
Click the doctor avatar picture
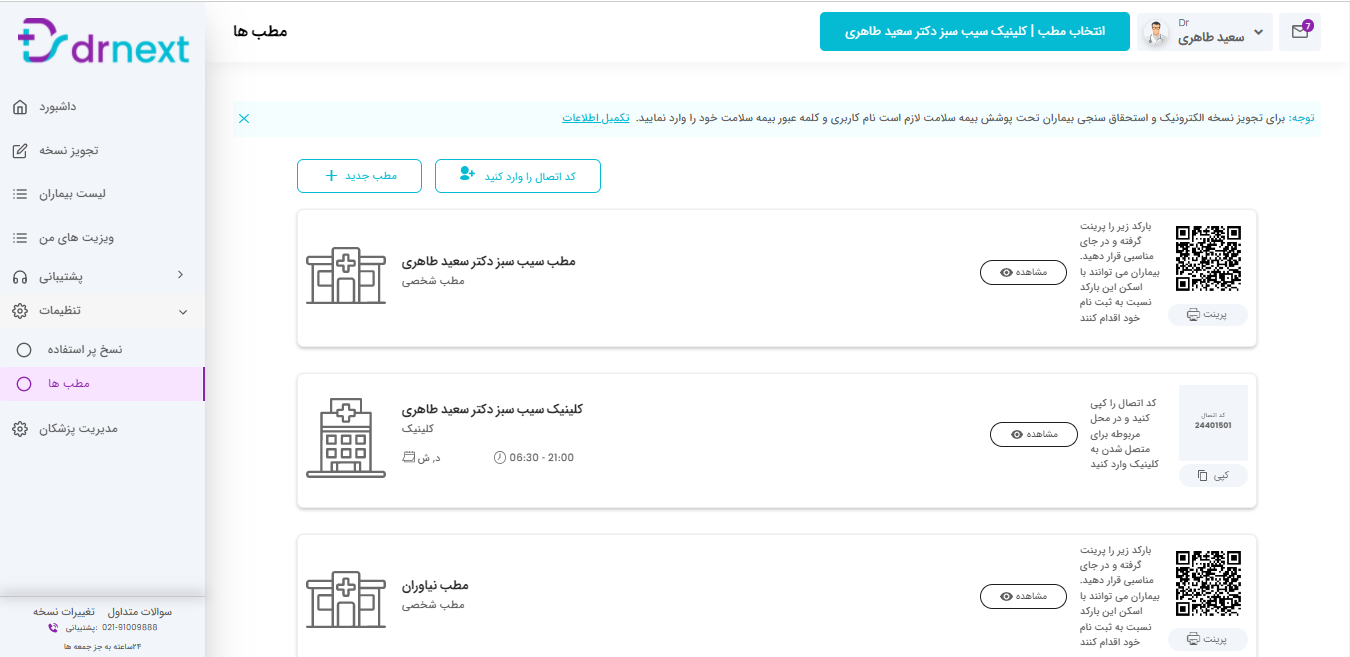1156,34
